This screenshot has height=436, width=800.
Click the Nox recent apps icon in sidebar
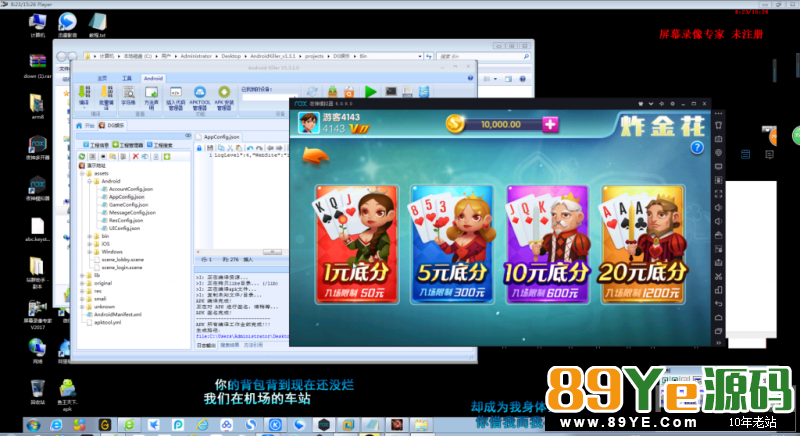click(718, 331)
